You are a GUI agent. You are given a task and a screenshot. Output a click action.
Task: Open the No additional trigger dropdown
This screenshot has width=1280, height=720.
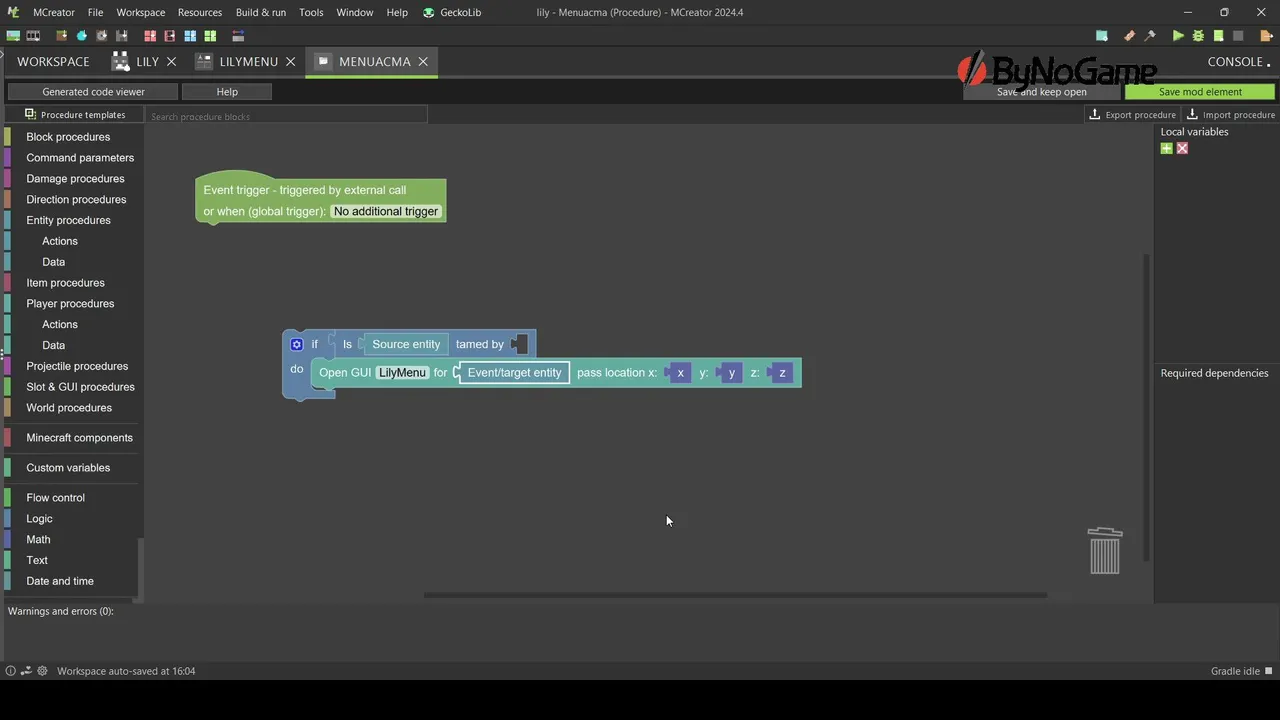pos(386,211)
